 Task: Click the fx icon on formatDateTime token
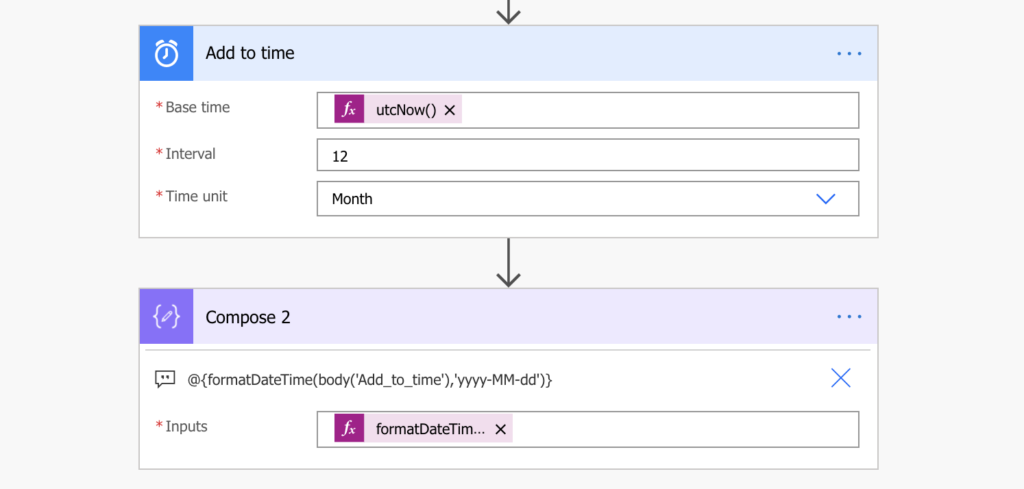pyautogui.click(x=349, y=428)
